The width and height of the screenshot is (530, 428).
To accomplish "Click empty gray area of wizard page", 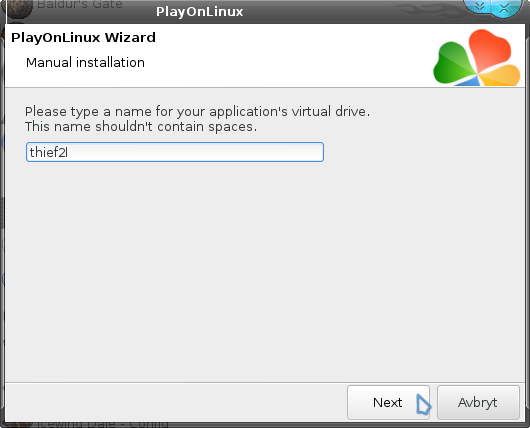I will pyautogui.click(x=264, y=270).
